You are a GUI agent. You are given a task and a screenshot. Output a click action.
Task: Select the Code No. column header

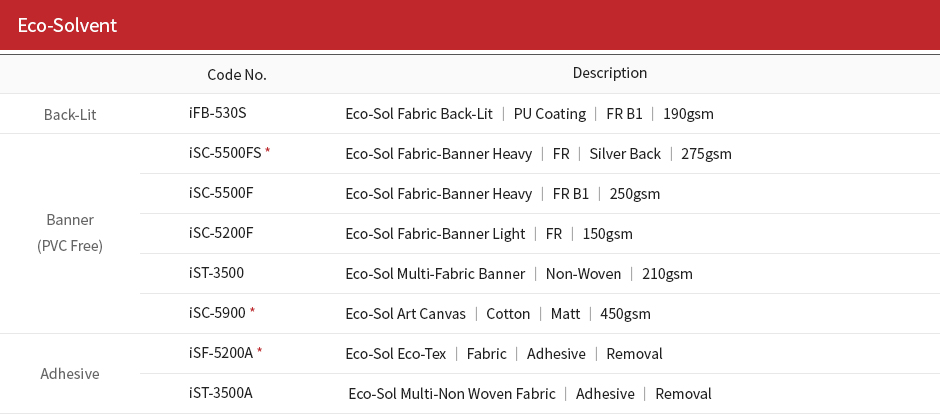[237, 75]
